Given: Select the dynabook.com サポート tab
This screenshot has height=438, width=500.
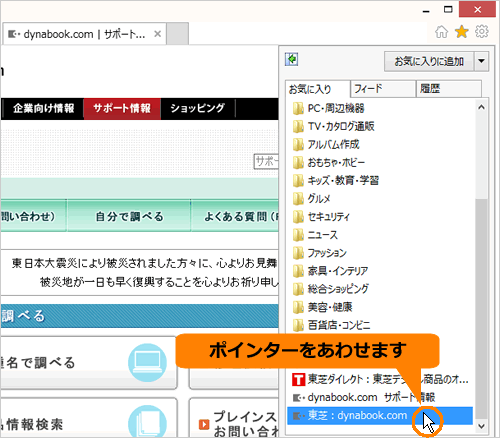Looking at the screenshot, I should pos(84,34).
